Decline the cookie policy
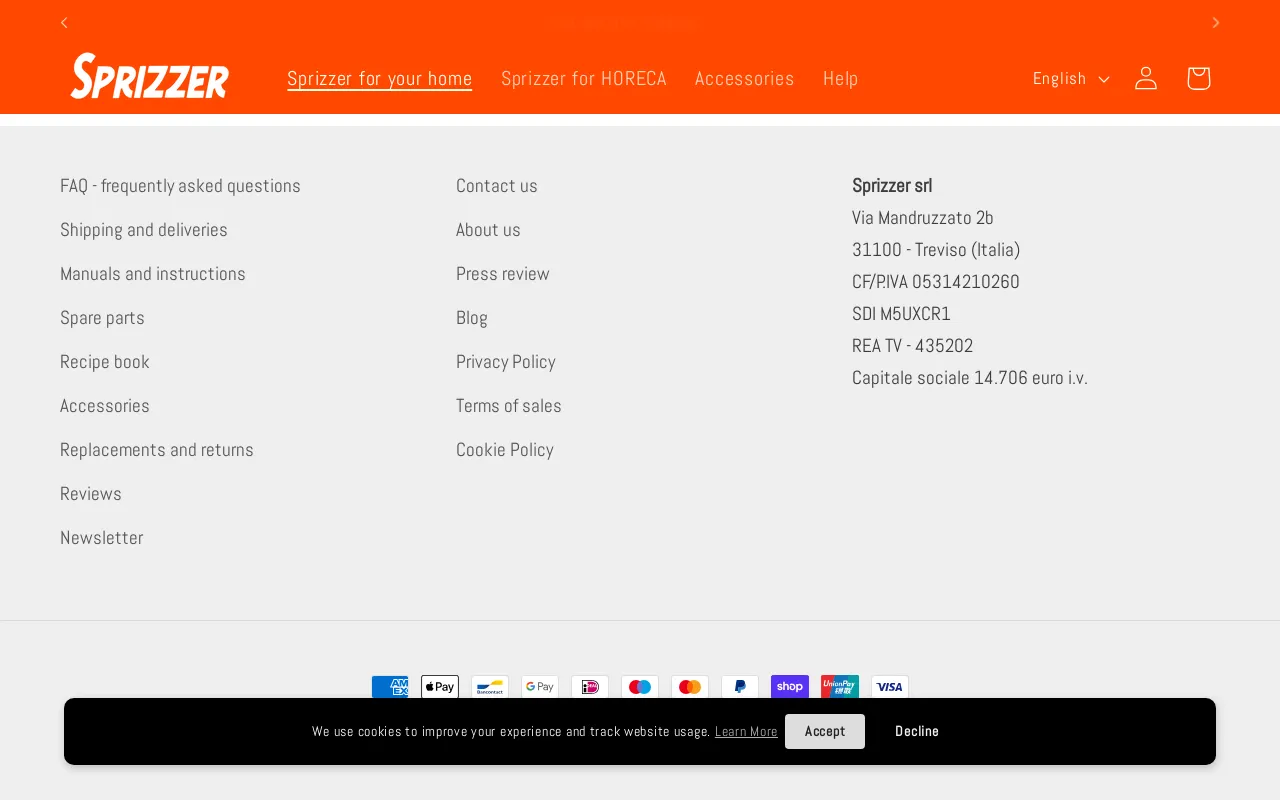1280x800 pixels. (x=917, y=731)
